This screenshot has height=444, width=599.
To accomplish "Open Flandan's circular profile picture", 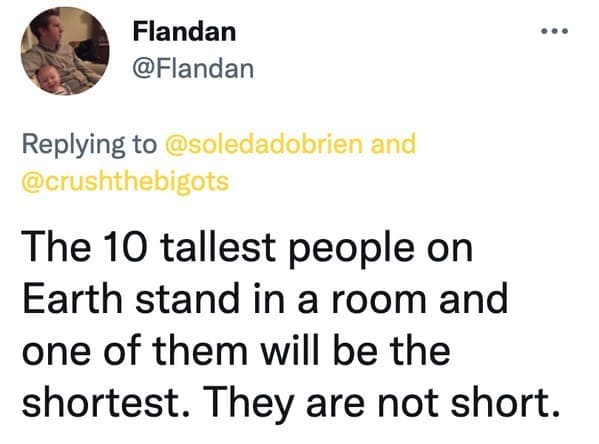I will (65, 51).
